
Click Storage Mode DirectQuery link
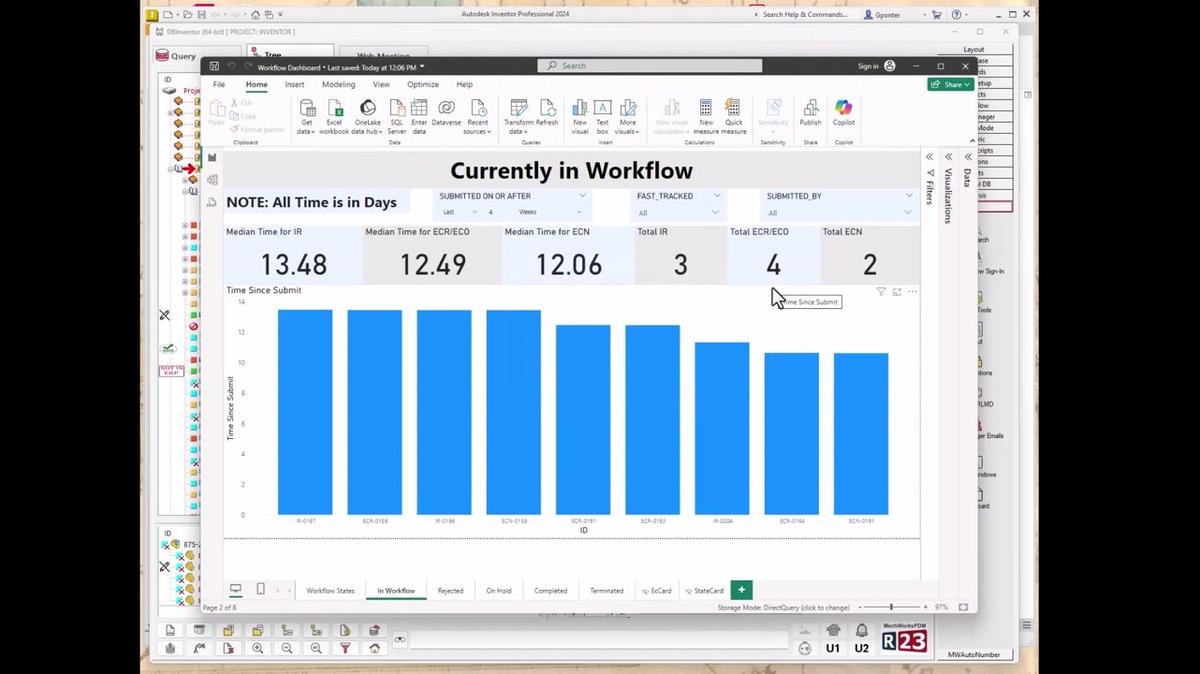tap(783, 608)
